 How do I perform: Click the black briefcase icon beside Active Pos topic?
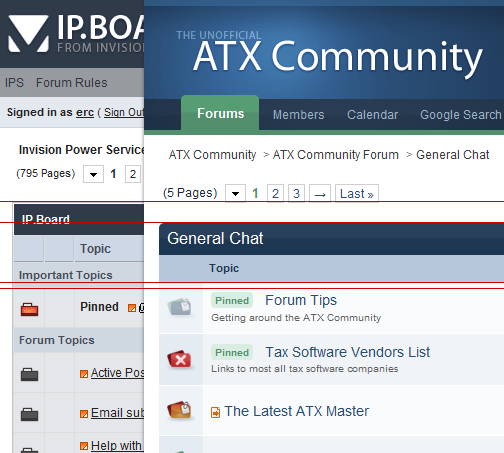[x=29, y=374]
